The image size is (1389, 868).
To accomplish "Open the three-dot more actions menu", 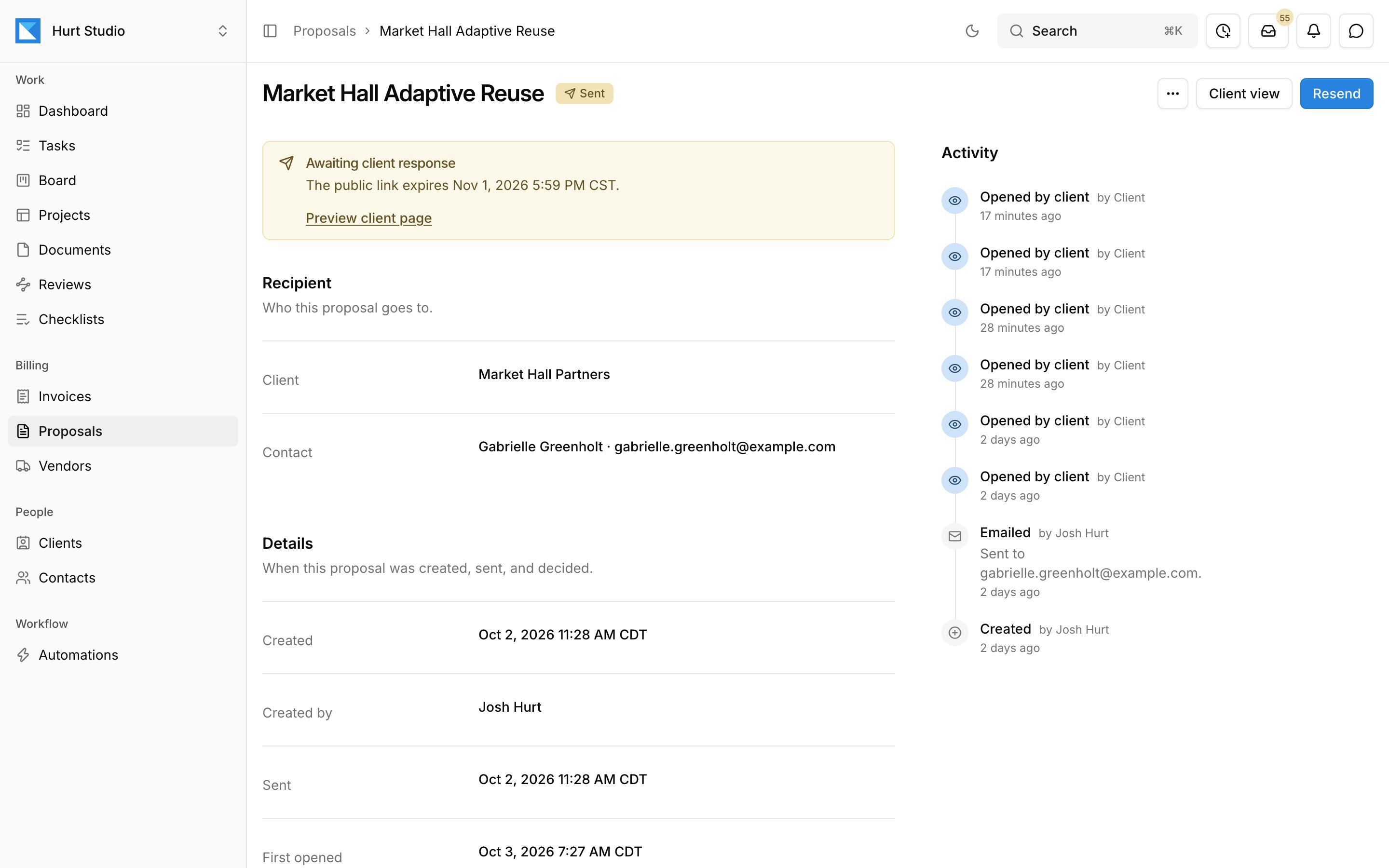I will 1172,94.
